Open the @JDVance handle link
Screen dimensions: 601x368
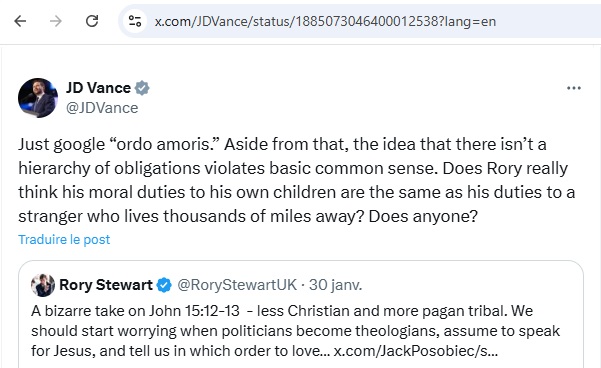102,108
